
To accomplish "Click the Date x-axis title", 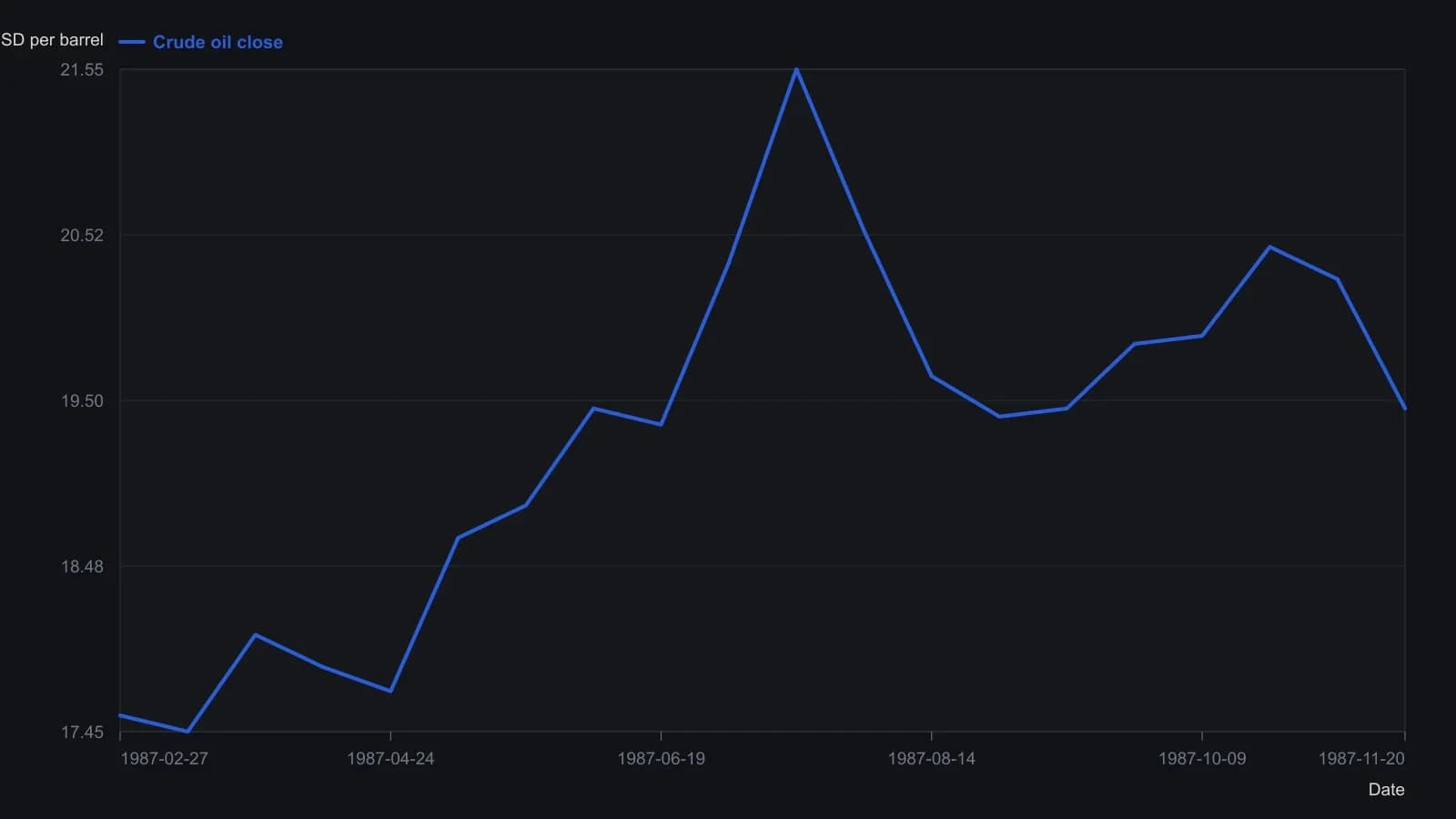I will click(x=1386, y=790).
